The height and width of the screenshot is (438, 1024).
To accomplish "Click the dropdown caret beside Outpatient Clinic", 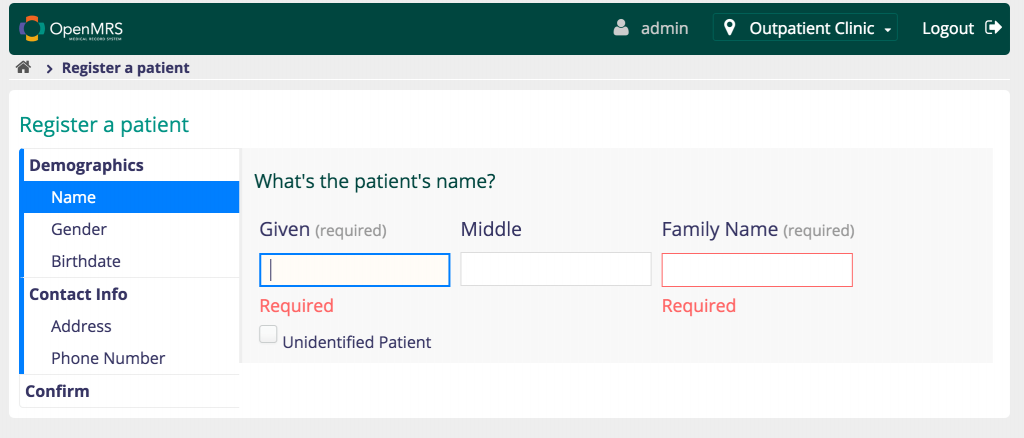I will click(x=887, y=30).
